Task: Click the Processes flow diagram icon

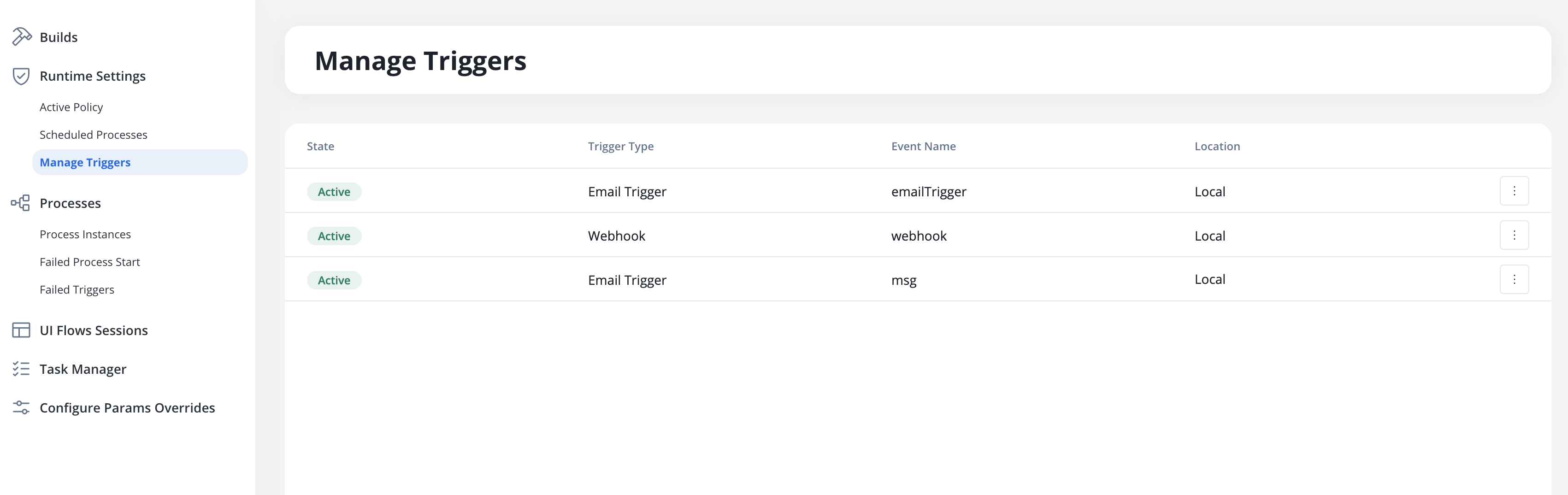Action: pos(21,203)
